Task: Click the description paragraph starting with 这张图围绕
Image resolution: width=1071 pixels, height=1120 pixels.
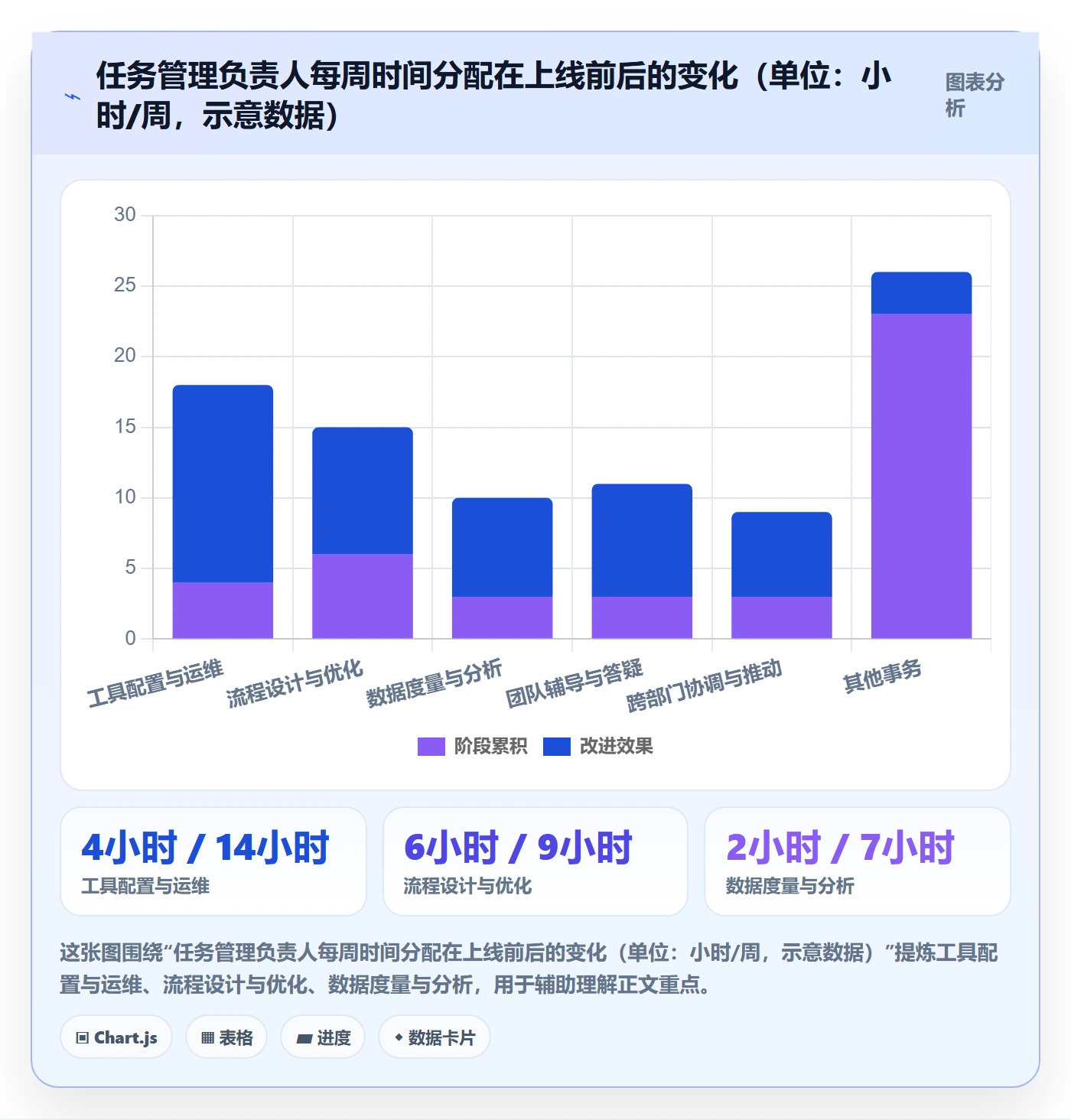Action: [529, 968]
